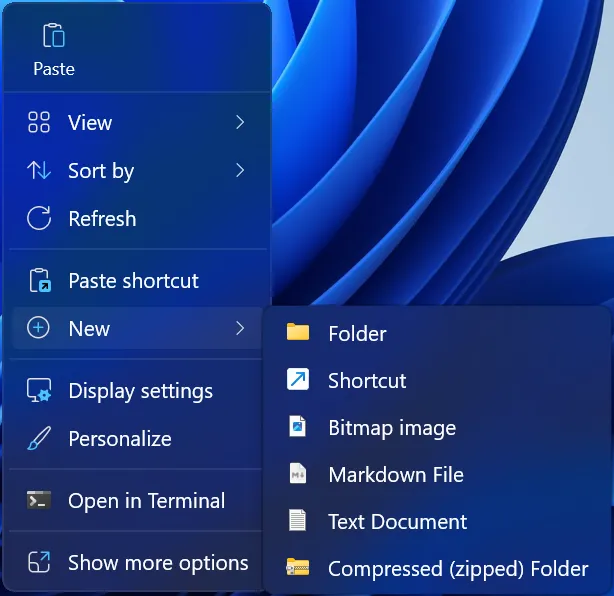Expand the chevron next to View

click(240, 123)
